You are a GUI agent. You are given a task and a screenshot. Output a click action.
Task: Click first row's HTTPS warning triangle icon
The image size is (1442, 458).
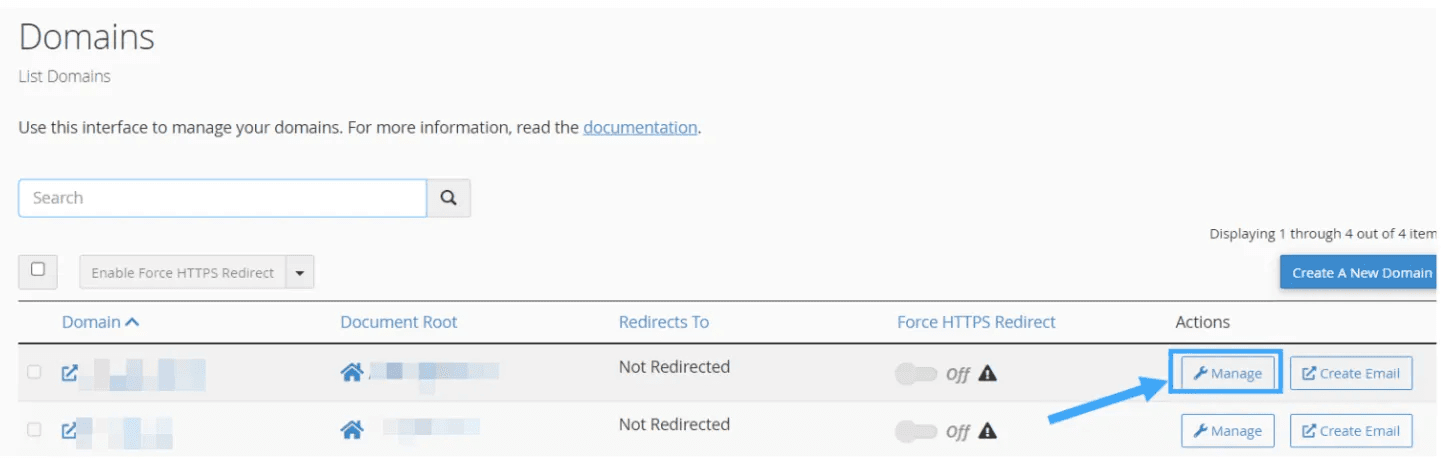point(988,374)
